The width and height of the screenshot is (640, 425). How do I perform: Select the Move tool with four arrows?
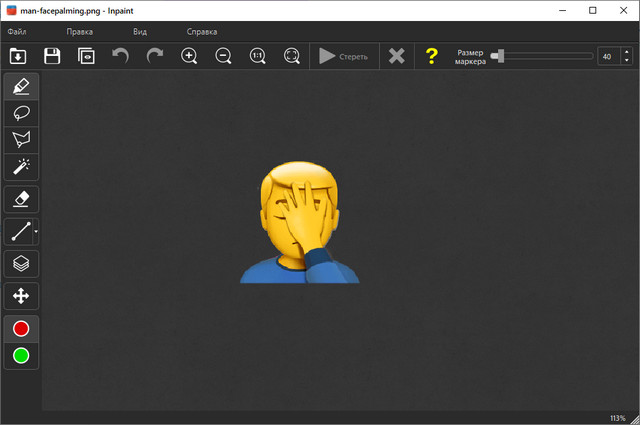coord(21,295)
